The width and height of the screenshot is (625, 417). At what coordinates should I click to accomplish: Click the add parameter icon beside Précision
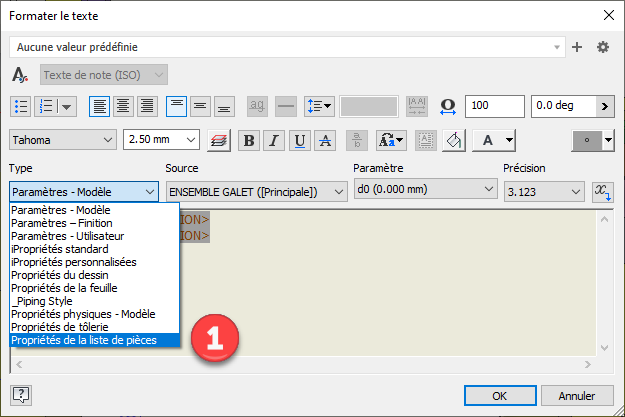click(602, 191)
